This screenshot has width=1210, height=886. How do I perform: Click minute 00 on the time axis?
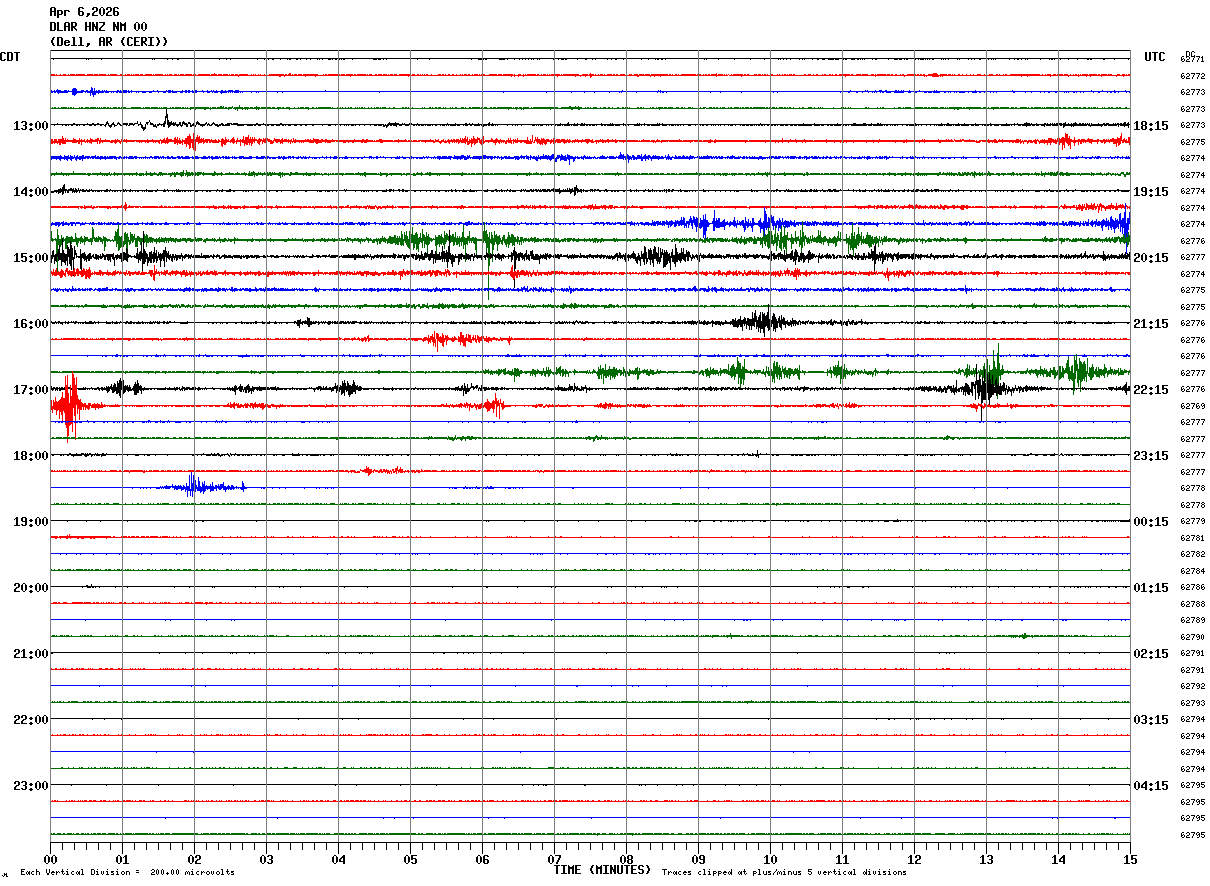click(x=51, y=859)
